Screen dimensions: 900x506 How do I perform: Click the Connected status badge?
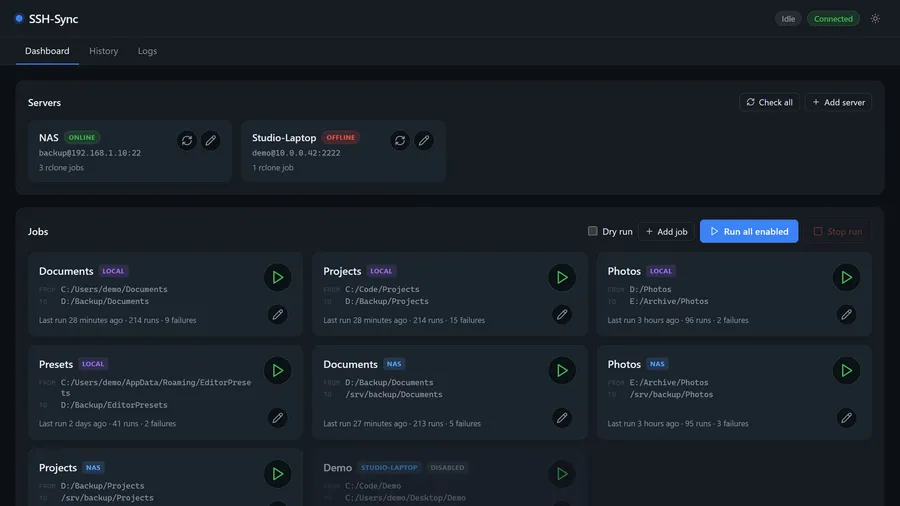833,19
